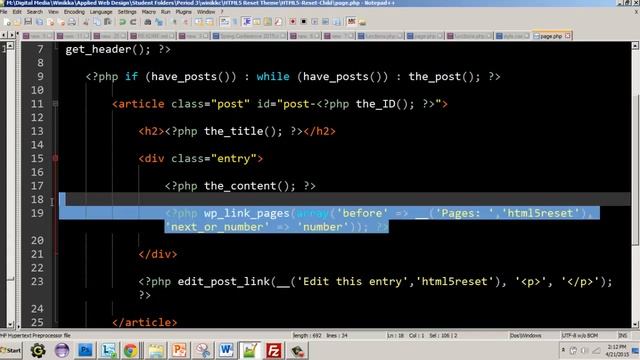The width and height of the screenshot is (640, 360).
Task: Collapse the fold marker at line 11
Action: tap(55, 104)
